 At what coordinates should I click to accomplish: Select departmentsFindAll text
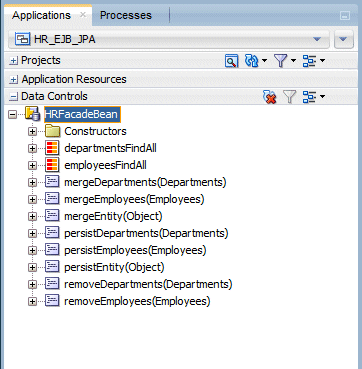pos(110,148)
